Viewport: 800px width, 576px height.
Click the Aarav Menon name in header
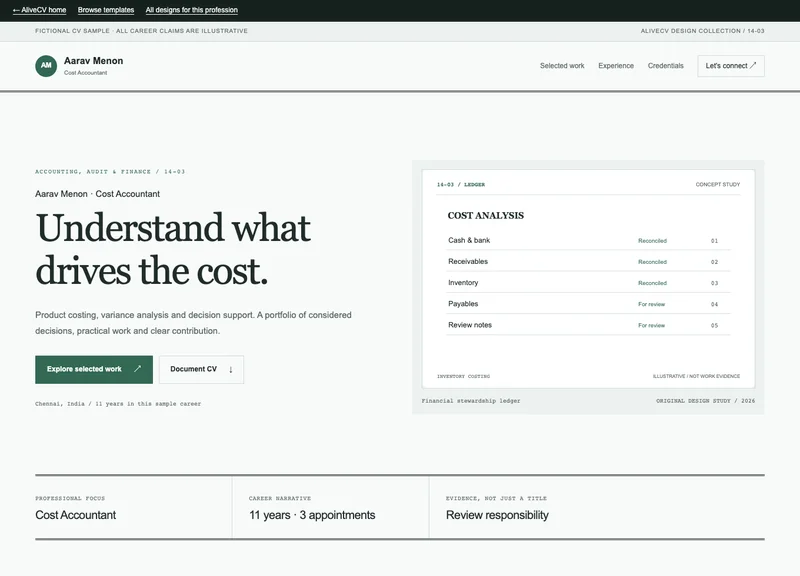coord(93,61)
